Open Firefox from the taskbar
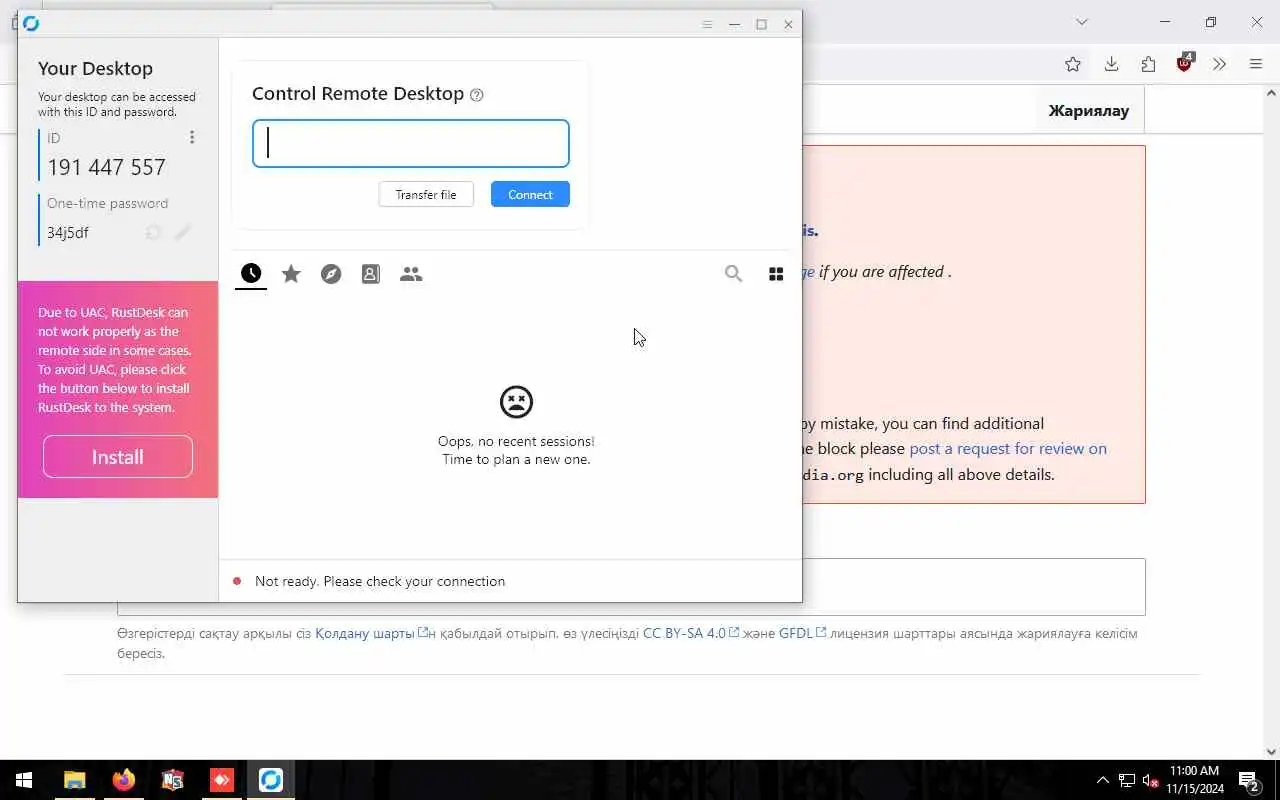The height and width of the screenshot is (800, 1280). point(124,780)
